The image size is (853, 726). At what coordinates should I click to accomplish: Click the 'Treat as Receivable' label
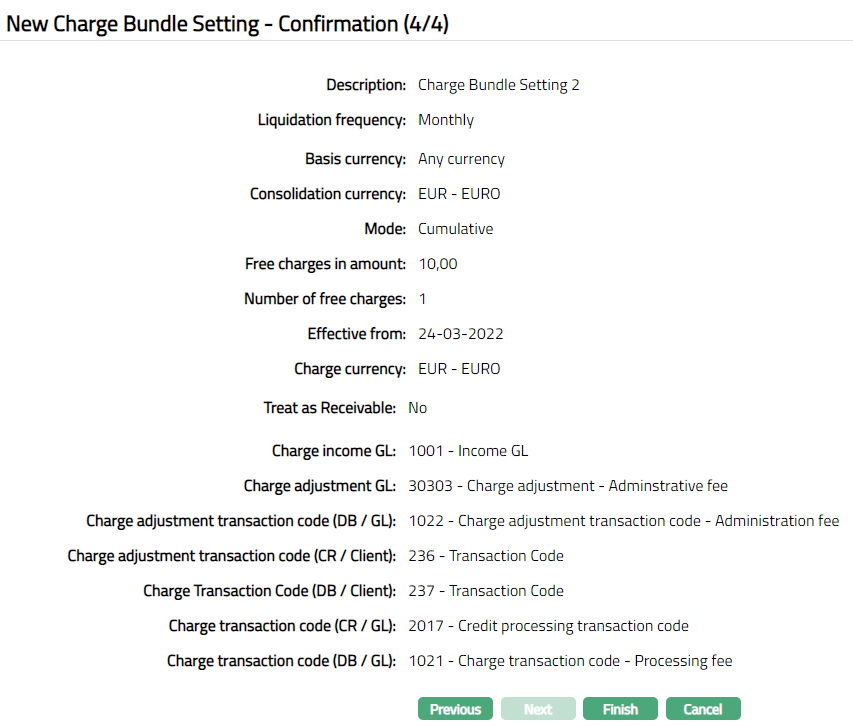331,408
